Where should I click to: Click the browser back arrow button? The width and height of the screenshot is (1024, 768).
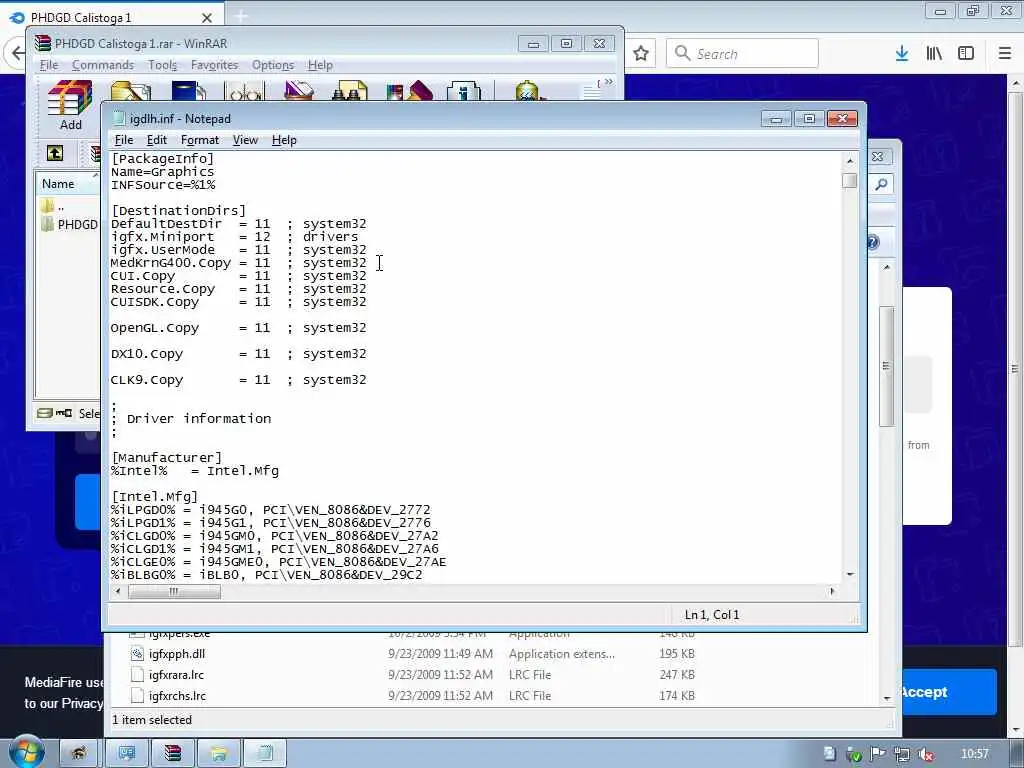point(17,54)
